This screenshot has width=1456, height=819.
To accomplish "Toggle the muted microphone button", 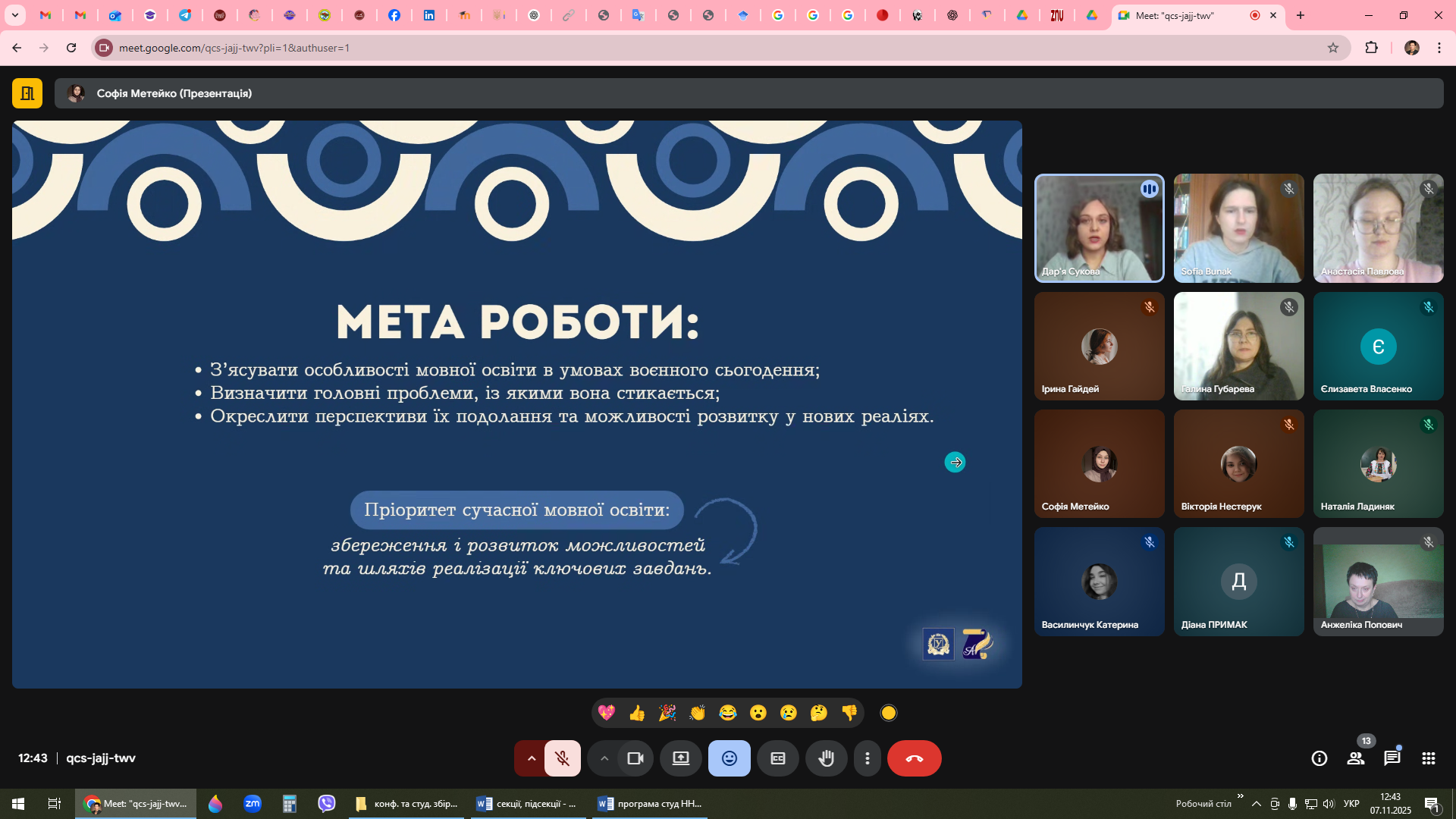I will pos(563,758).
